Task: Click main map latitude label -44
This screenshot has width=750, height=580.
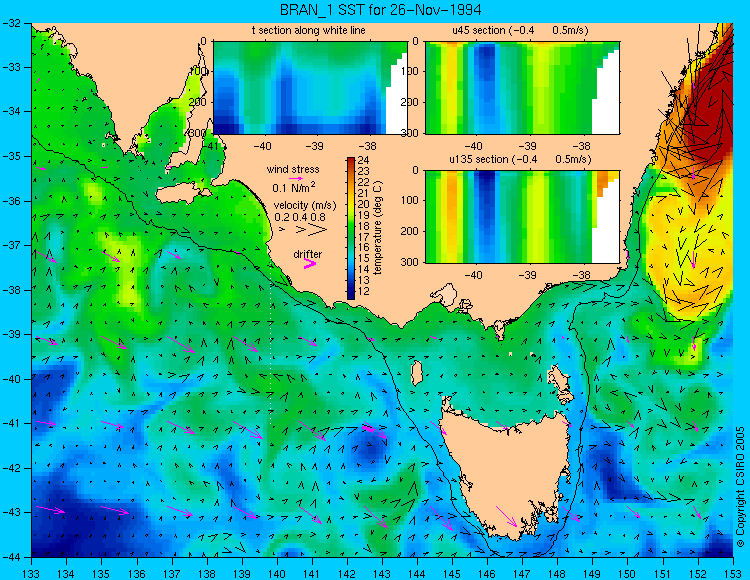Action: tap(11, 557)
